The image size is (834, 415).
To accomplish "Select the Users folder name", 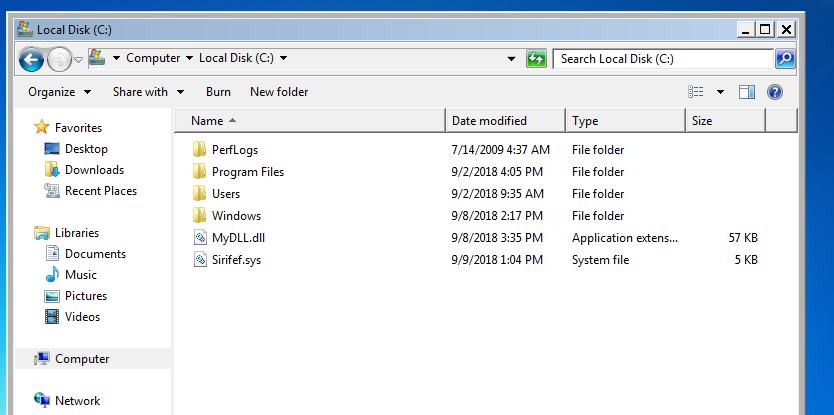I will (226, 194).
